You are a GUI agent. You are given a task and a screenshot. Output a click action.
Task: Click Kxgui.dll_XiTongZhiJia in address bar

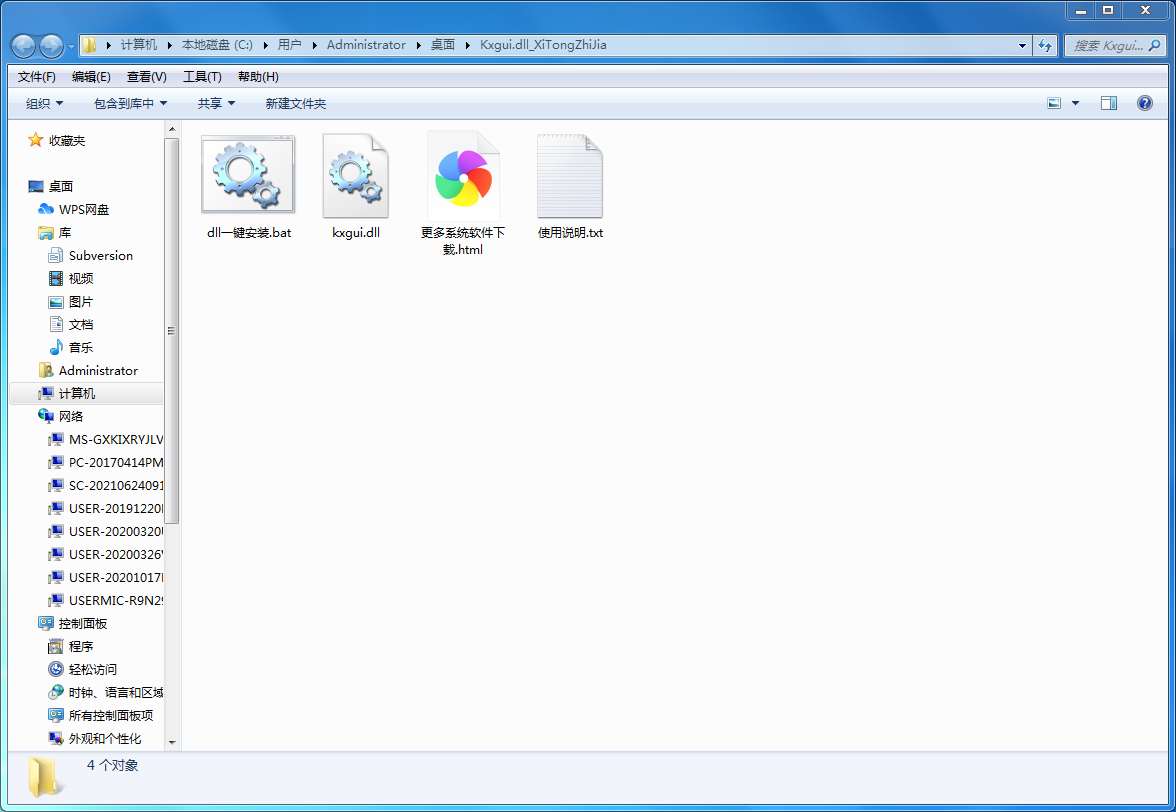tap(543, 45)
